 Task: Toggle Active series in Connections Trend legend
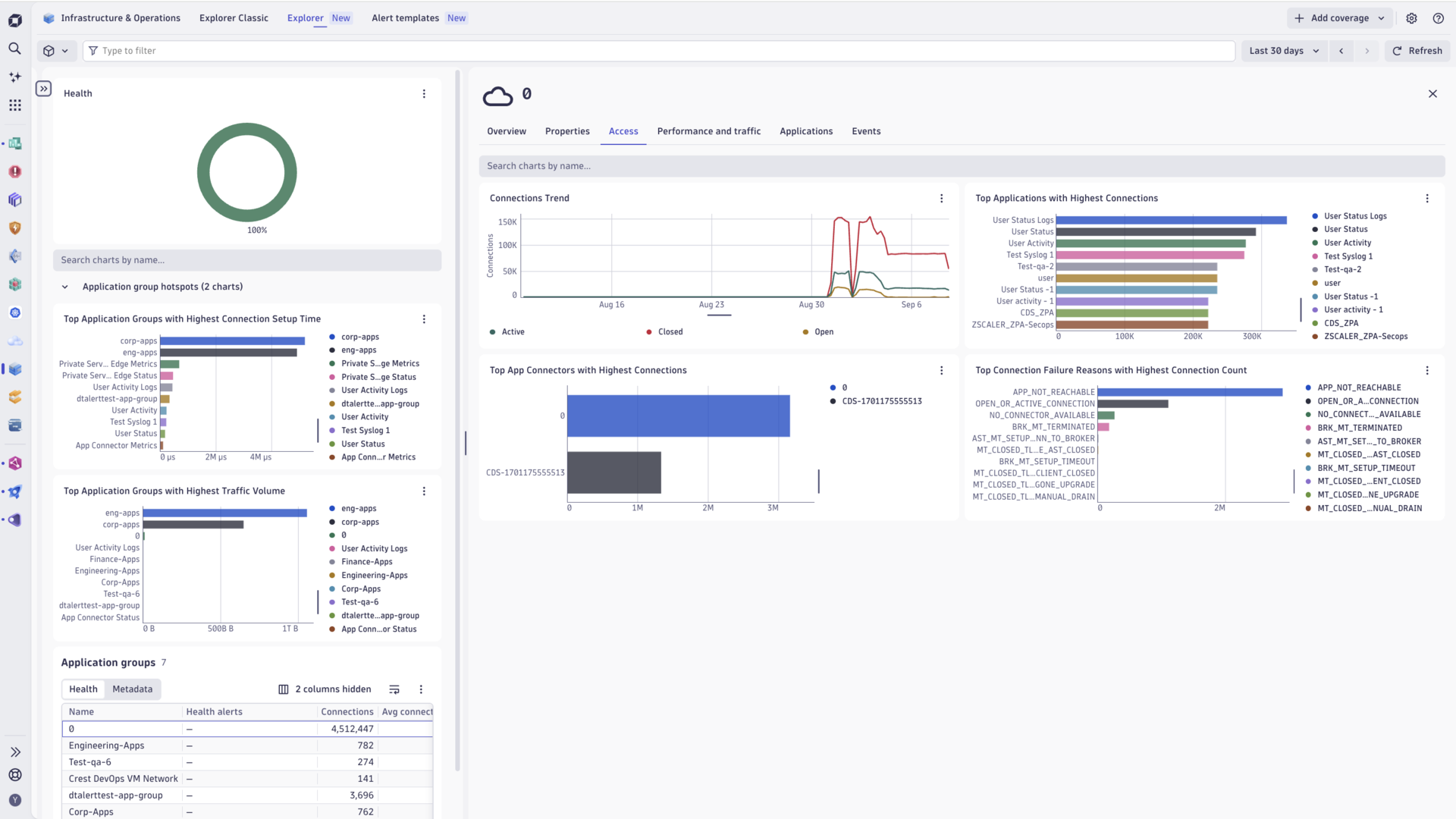507,332
